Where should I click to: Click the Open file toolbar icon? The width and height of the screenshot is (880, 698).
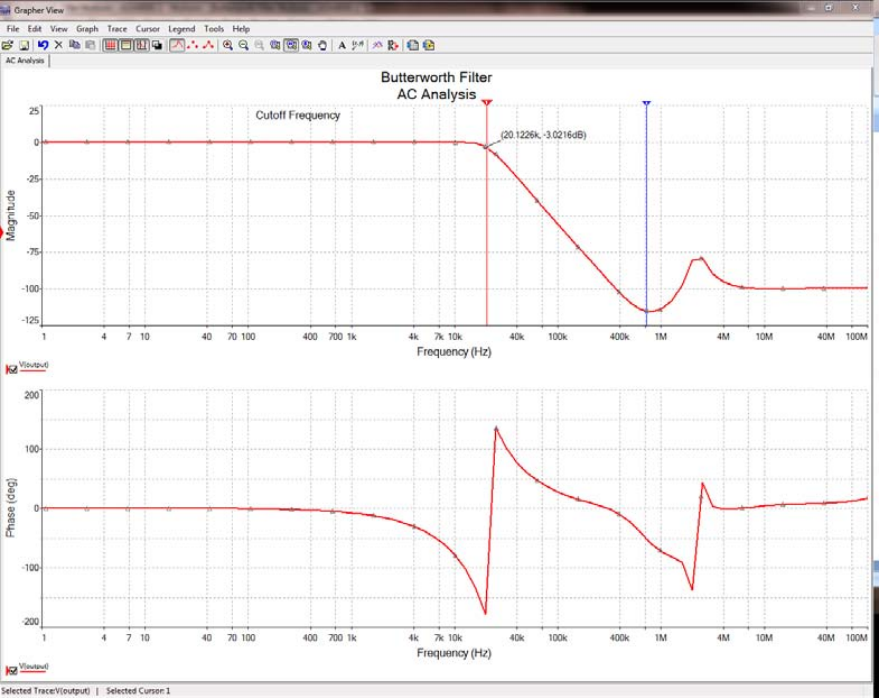pyautogui.click(x=7, y=45)
